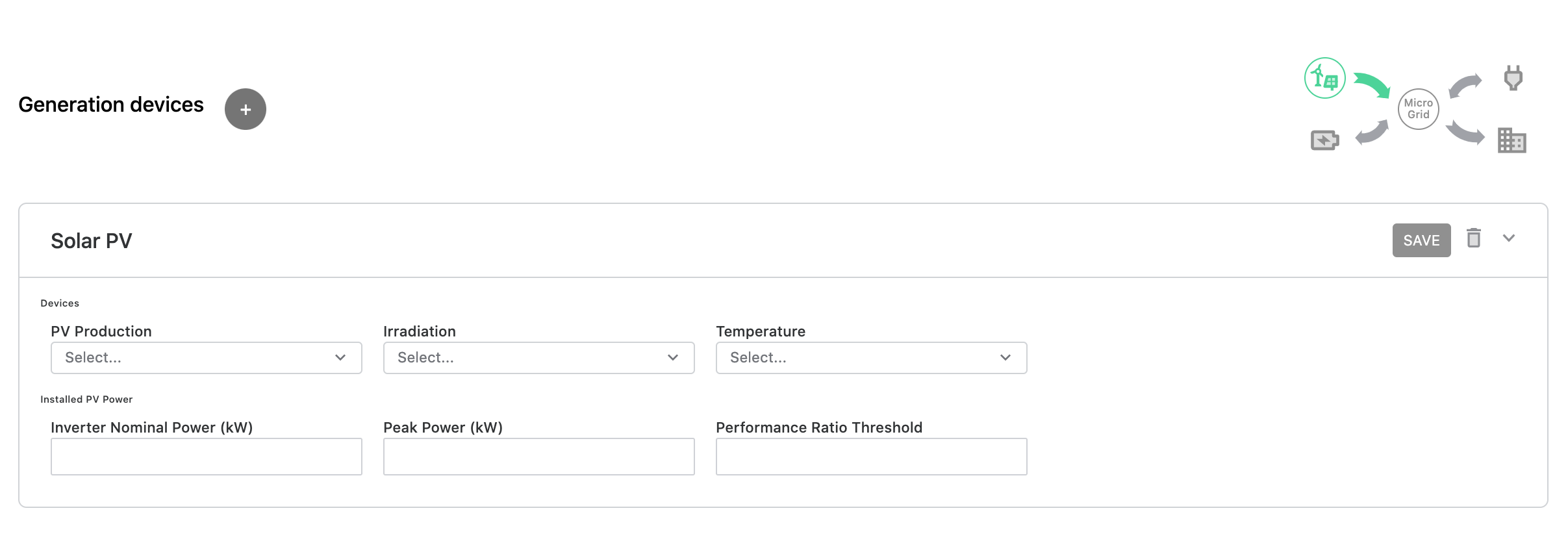The height and width of the screenshot is (543, 1568).
Task: Focus the Performance Ratio Threshold field
Action: tap(872, 457)
